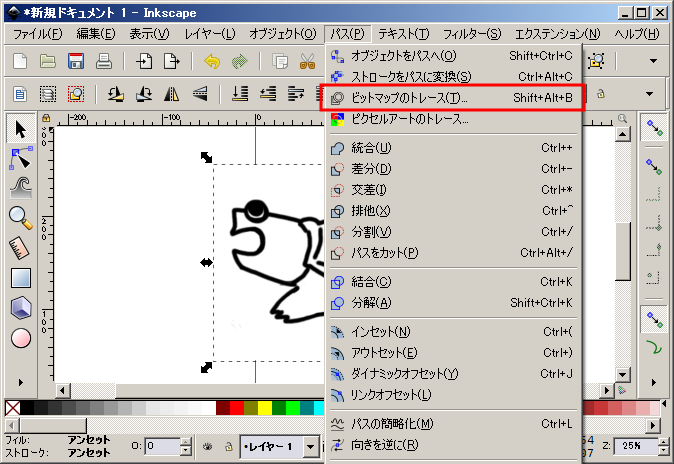The image size is (674, 464).
Task: Choose Union (統合) menu item
Action: (452, 148)
